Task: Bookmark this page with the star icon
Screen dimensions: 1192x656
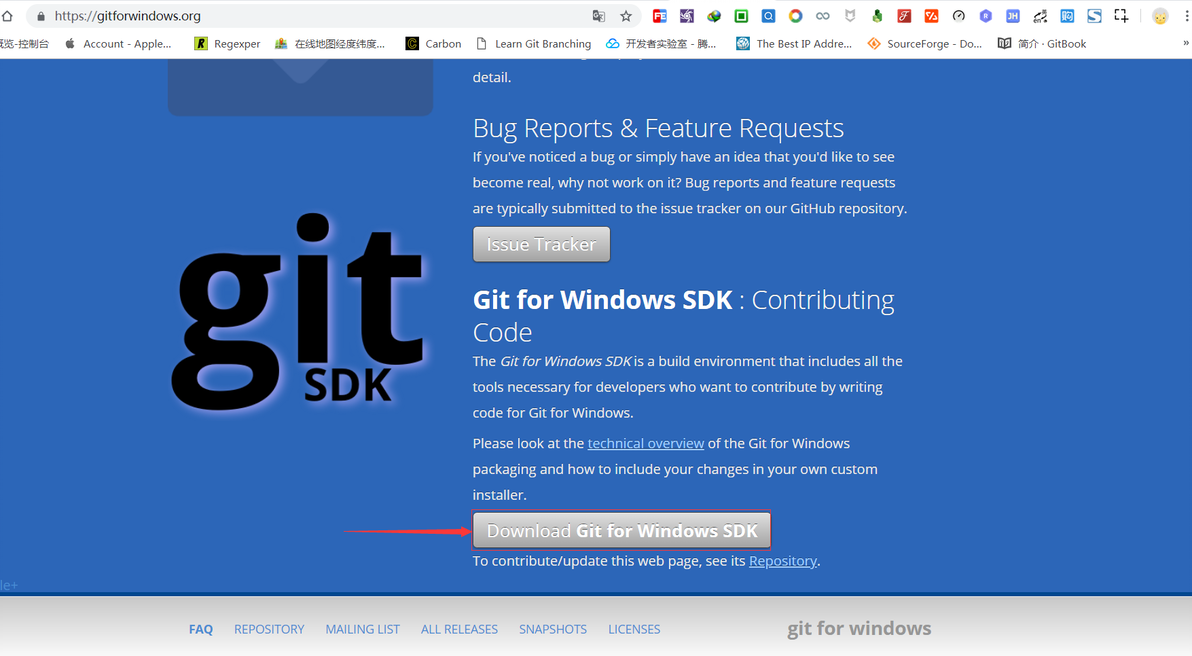Action: 626,16
